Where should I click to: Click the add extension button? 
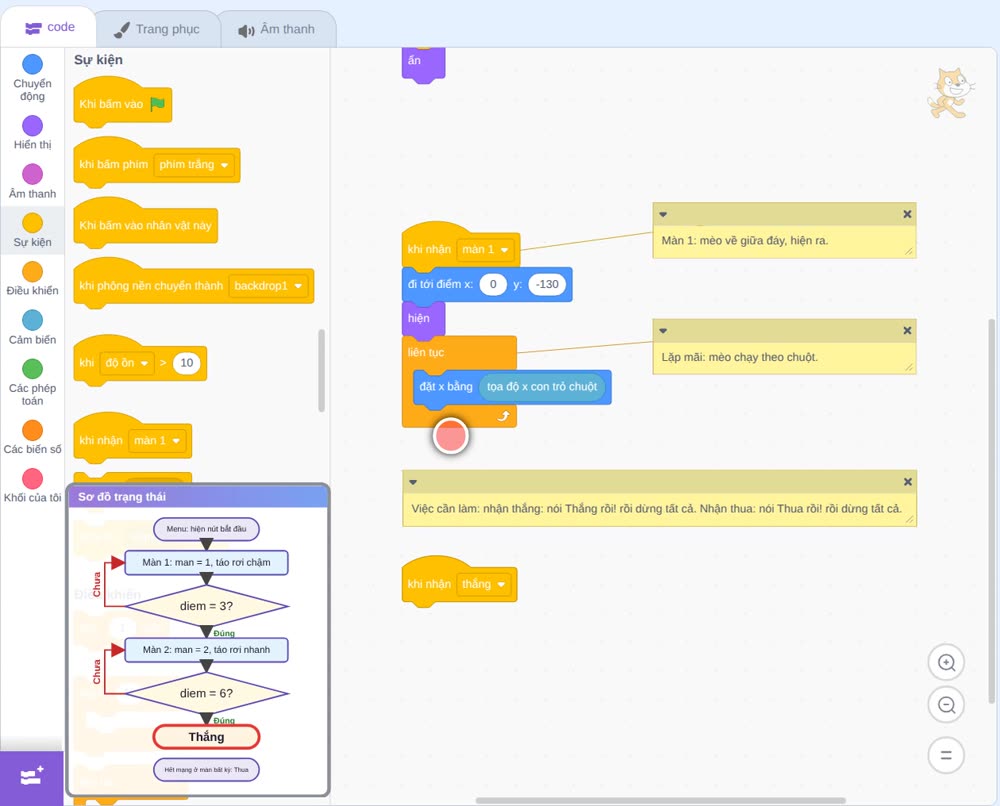tap(32, 777)
